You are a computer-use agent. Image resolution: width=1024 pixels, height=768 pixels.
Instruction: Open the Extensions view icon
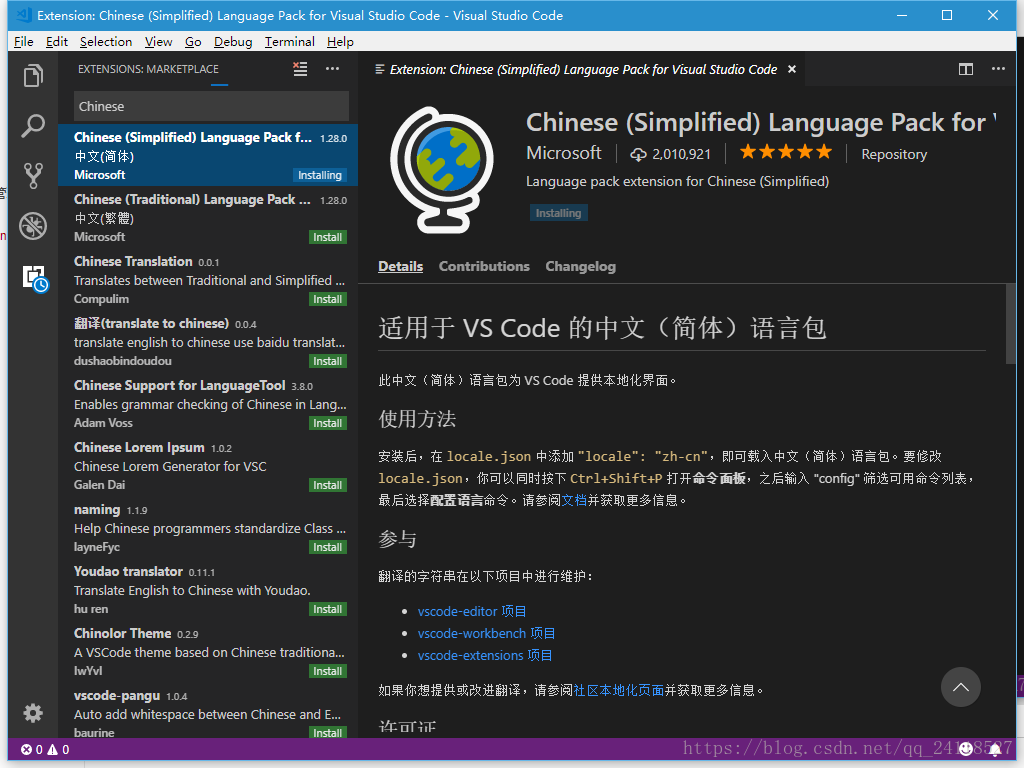33,278
